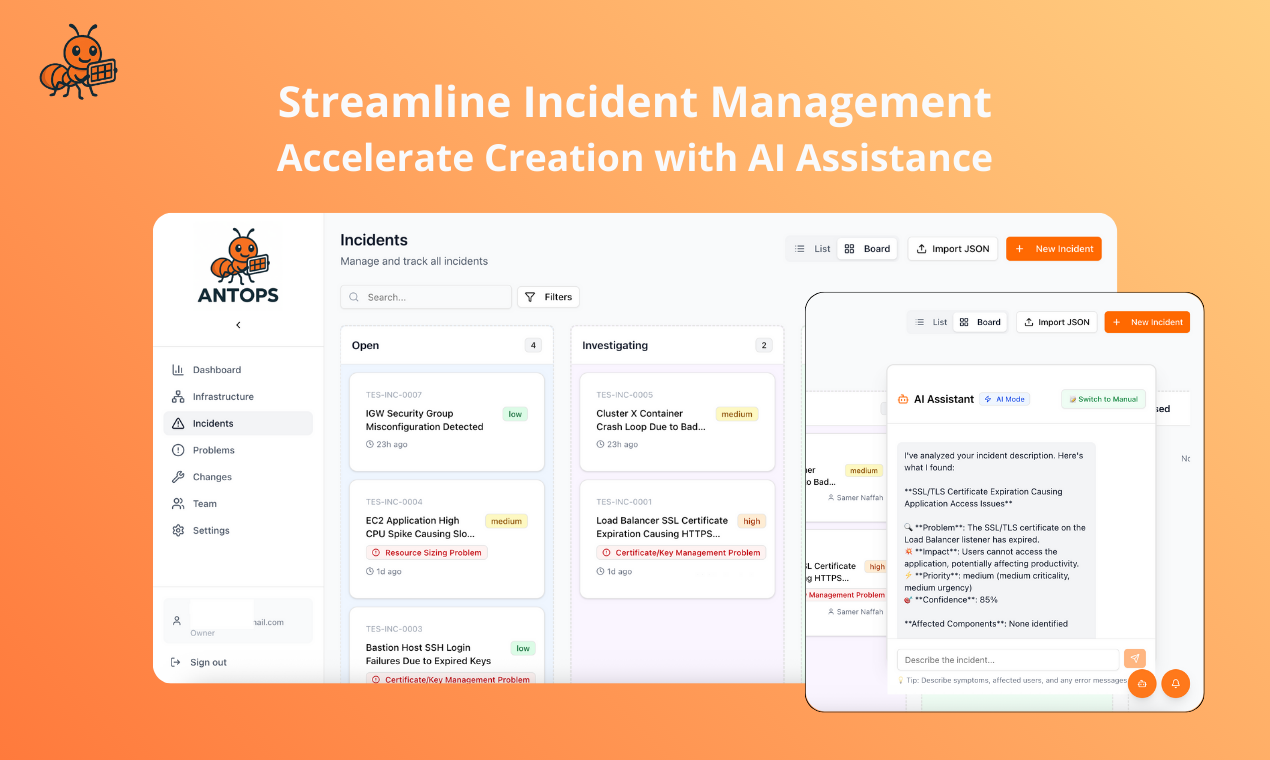The image size is (1270, 760).
Task: Focus the Describe the incident field
Action: (1008, 660)
